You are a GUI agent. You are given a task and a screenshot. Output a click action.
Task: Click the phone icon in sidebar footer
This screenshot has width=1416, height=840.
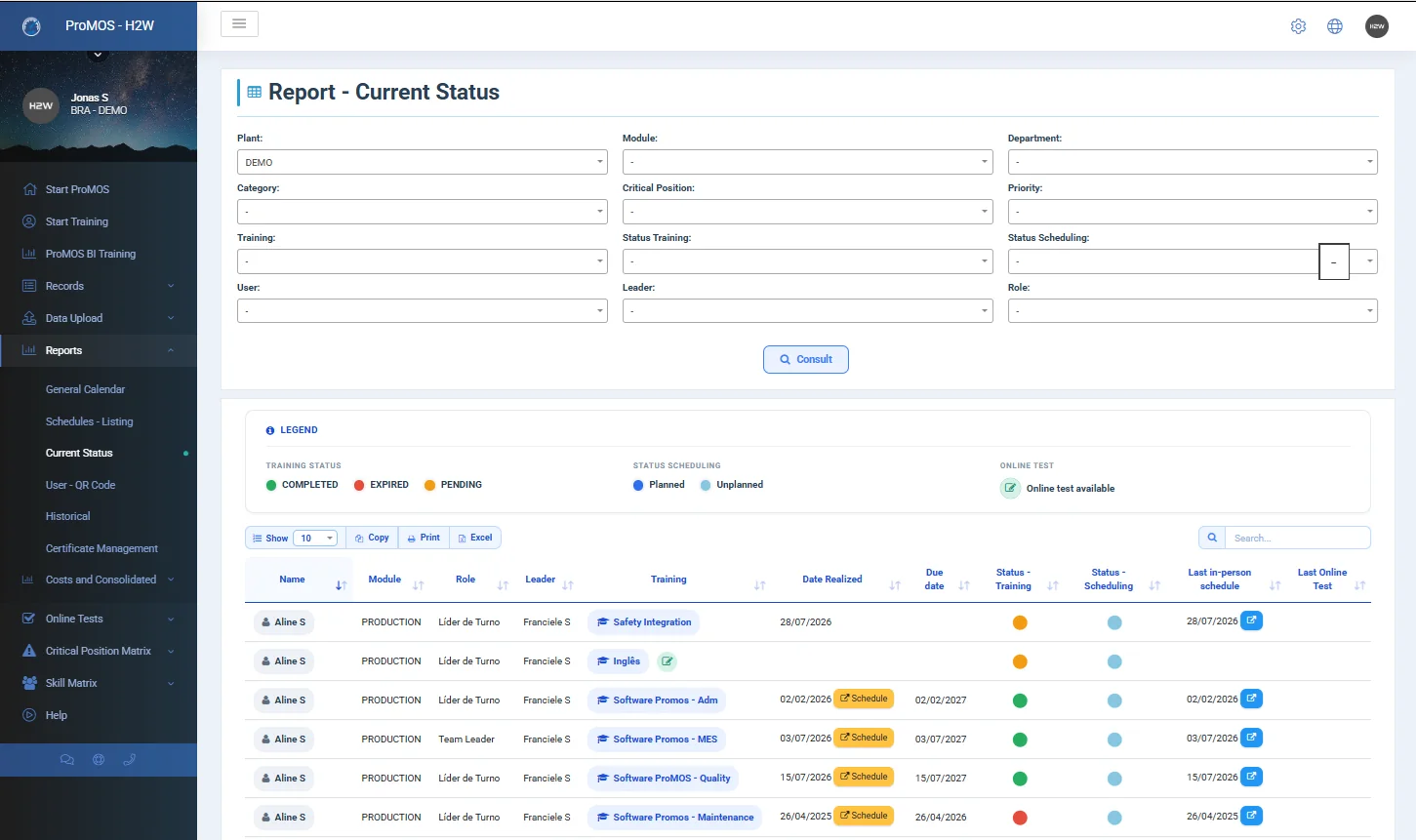pyautogui.click(x=129, y=759)
